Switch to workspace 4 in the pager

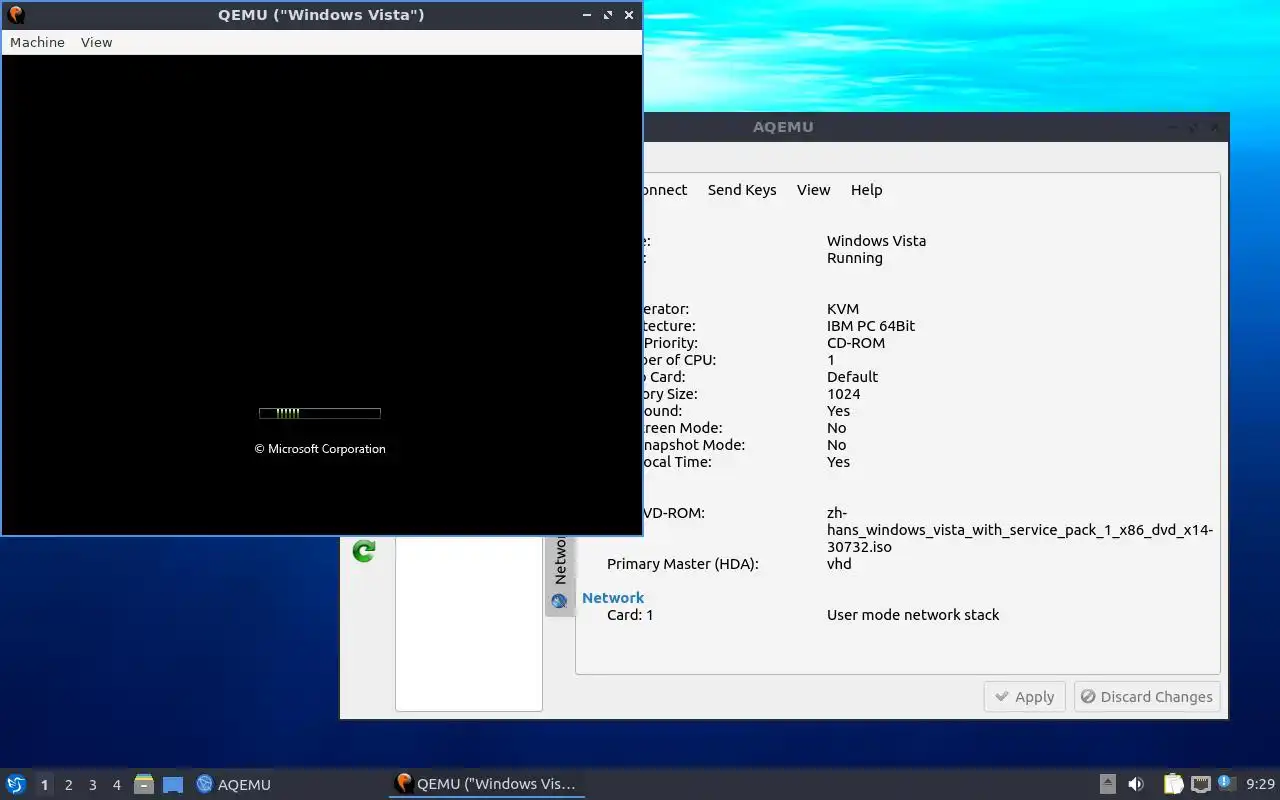point(116,785)
